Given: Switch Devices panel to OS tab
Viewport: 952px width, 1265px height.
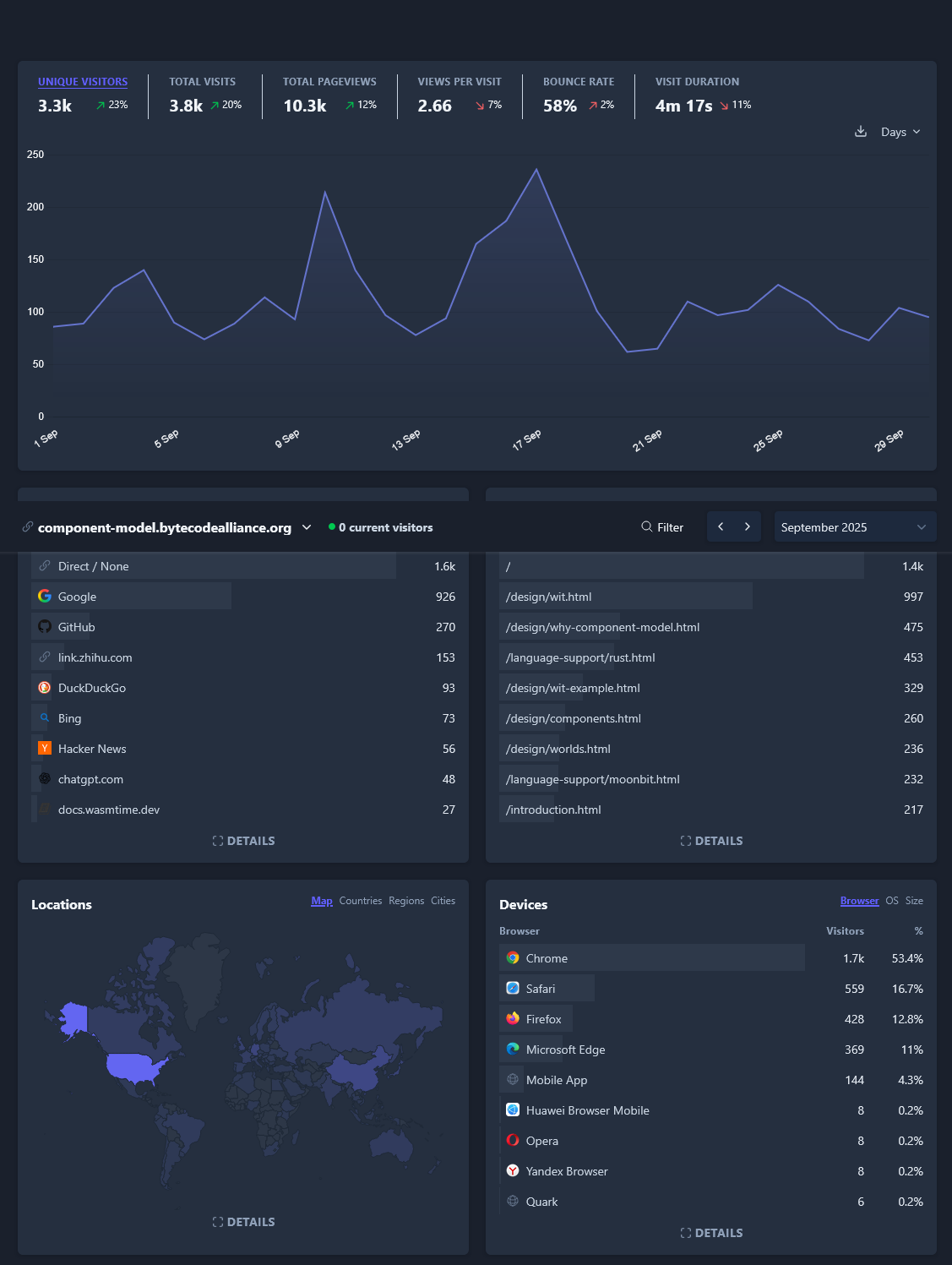Looking at the screenshot, I should click(892, 901).
